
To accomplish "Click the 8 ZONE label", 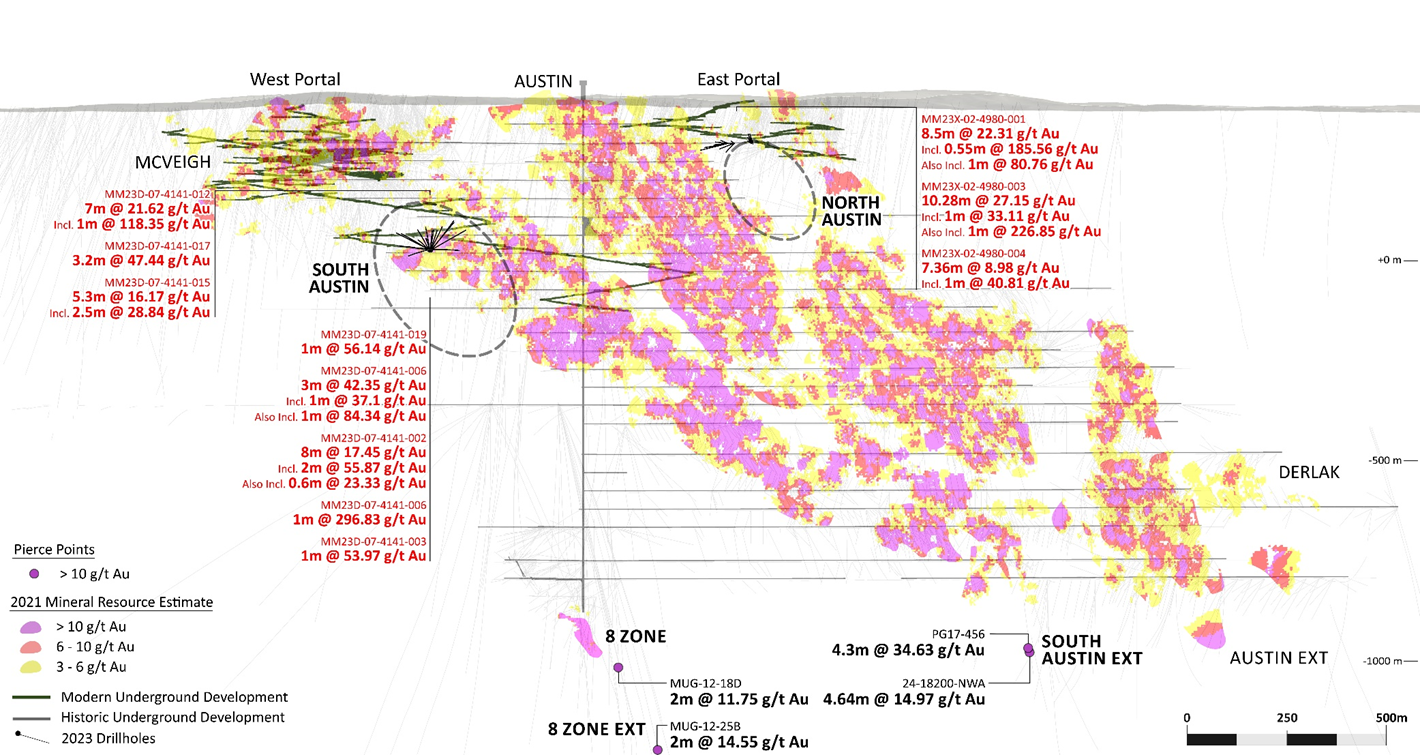I will pyautogui.click(x=635, y=636).
